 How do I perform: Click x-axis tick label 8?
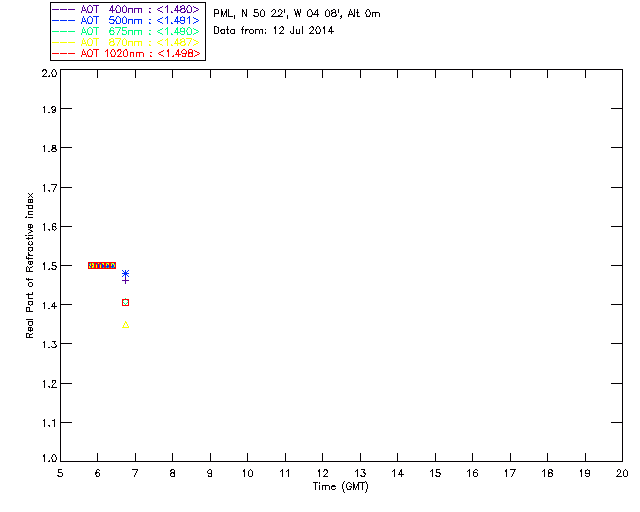click(x=173, y=473)
